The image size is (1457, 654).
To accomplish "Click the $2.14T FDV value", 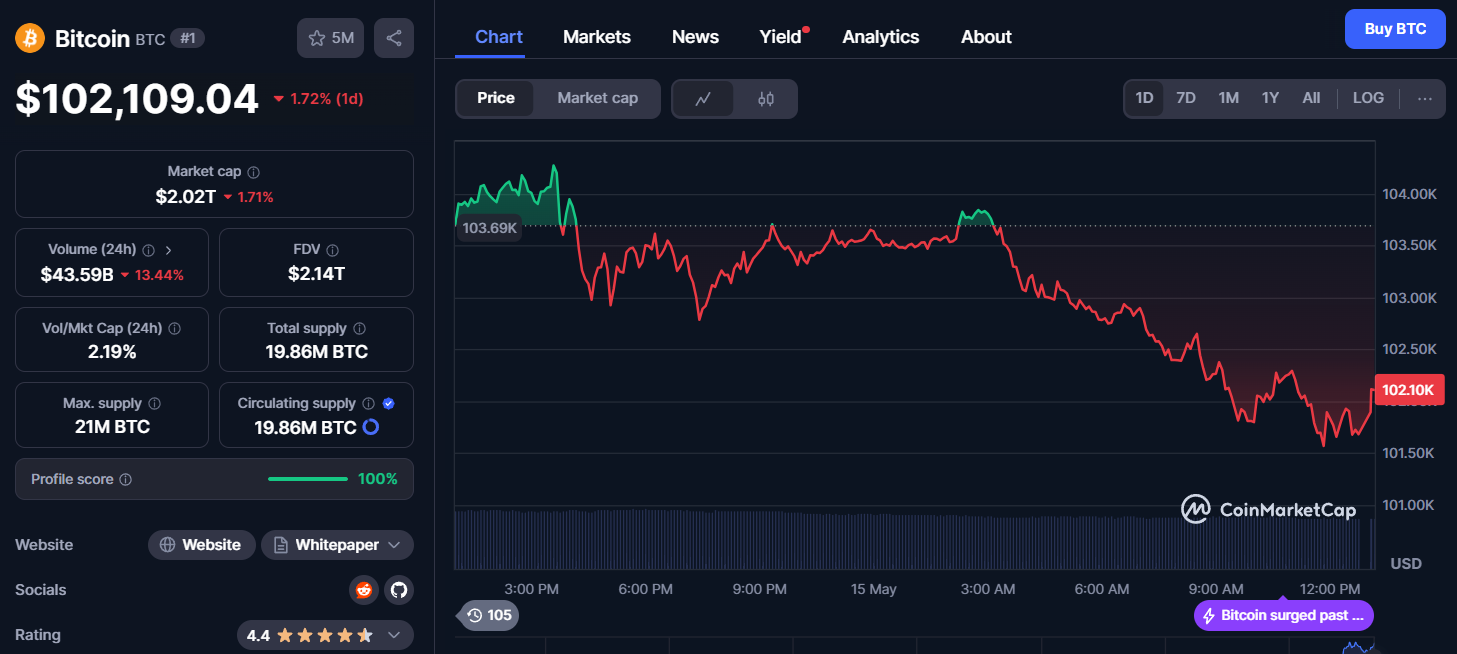I will (x=316, y=274).
